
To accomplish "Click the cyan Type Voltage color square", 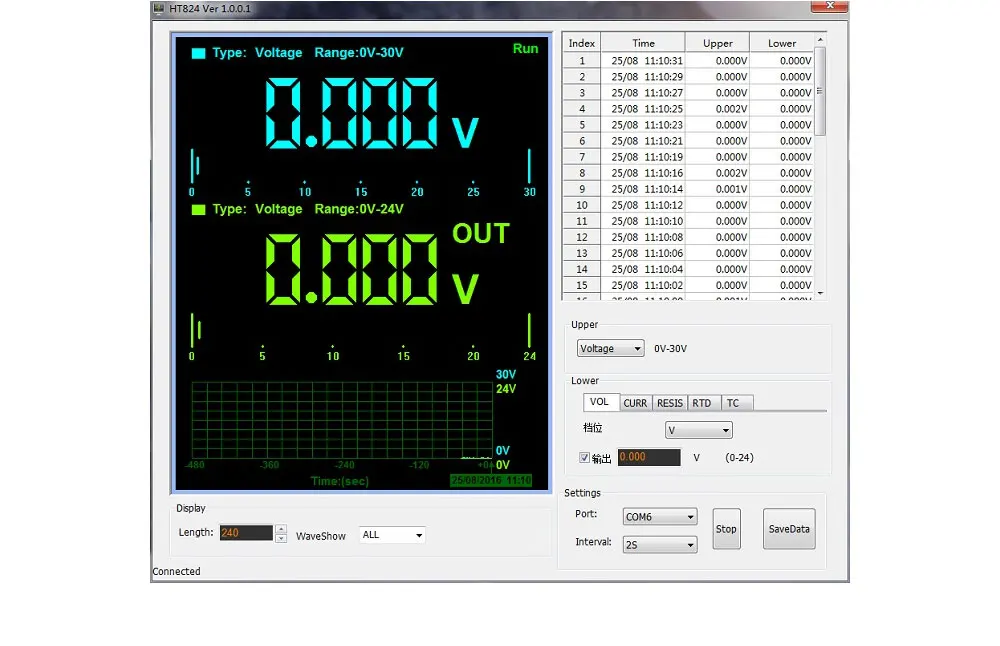I will (198, 53).
